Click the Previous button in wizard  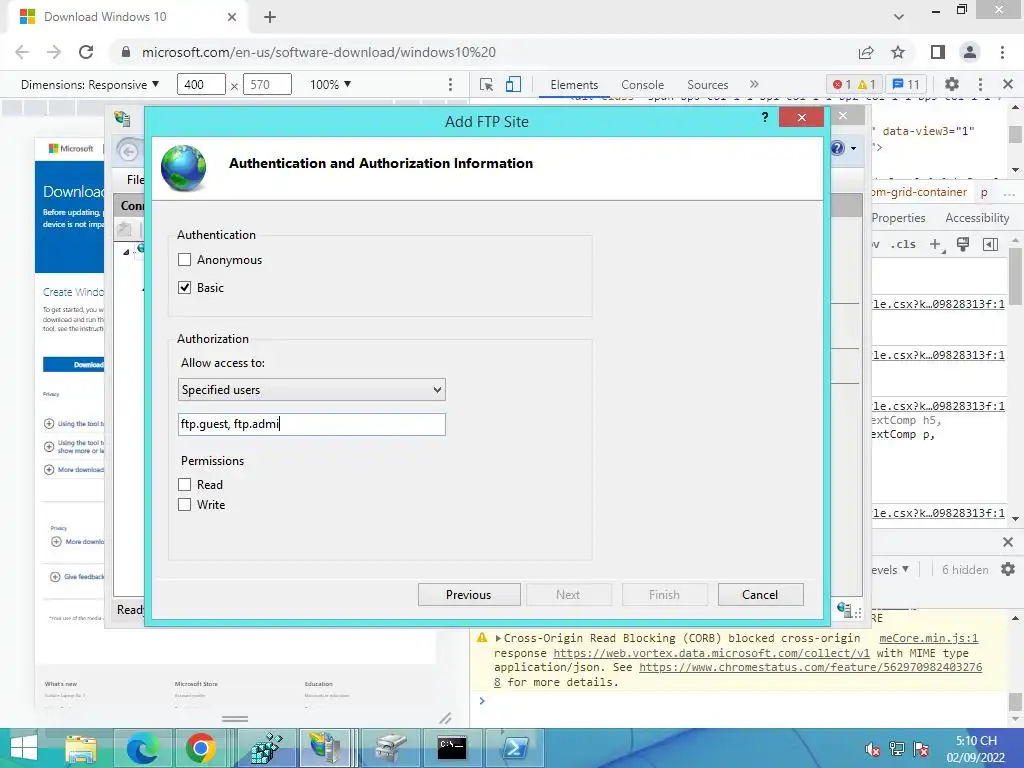point(469,595)
